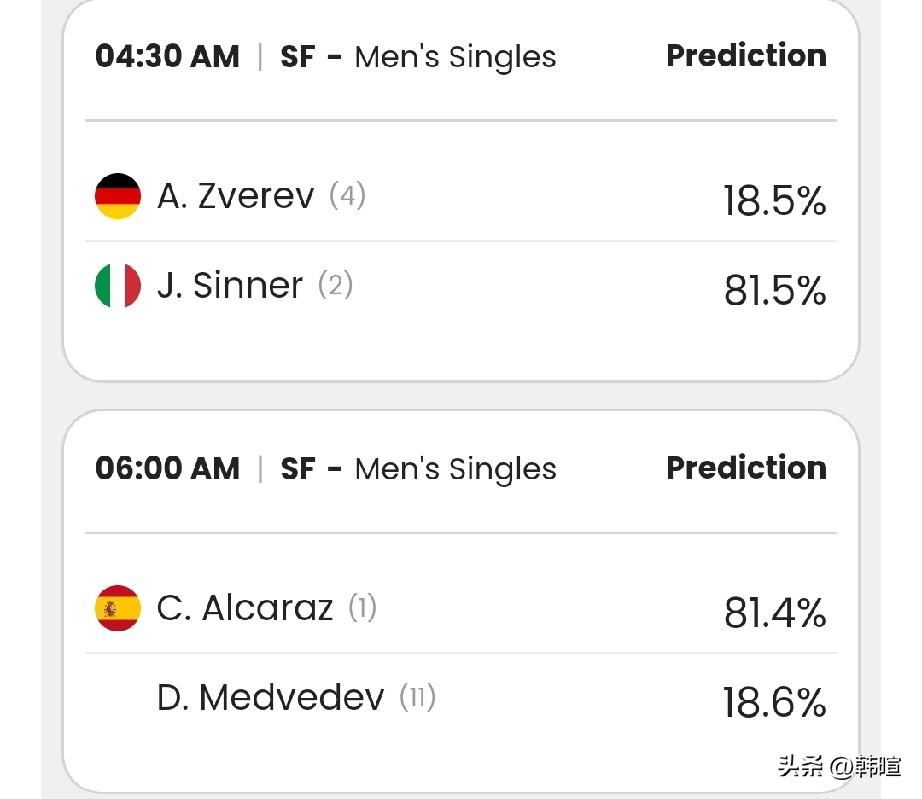
Task: Open C. Alcaraz's player name
Action: tap(244, 608)
